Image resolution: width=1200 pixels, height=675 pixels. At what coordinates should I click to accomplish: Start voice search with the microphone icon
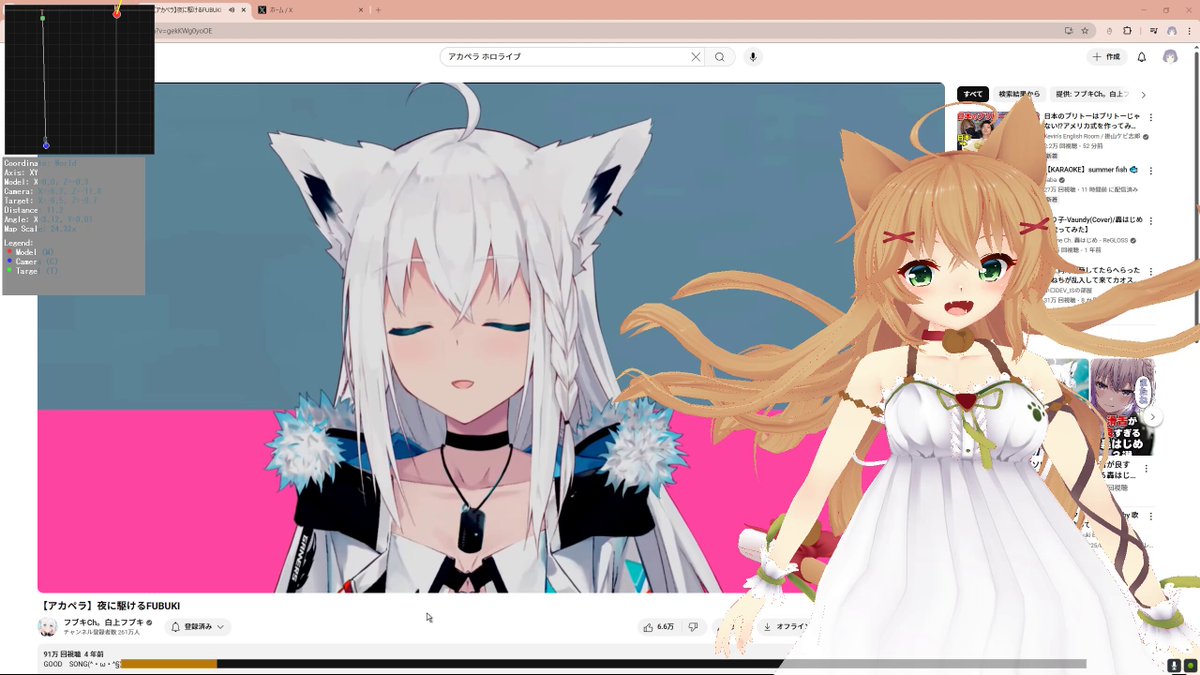click(753, 57)
